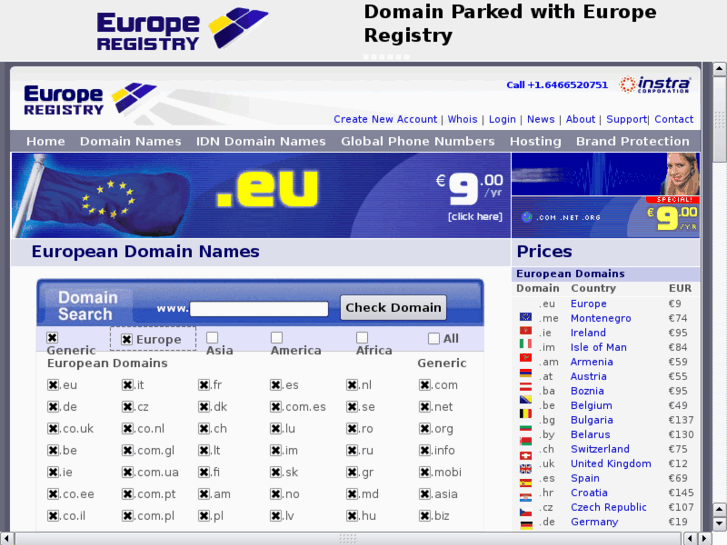The width and height of the screenshot is (727, 545).
Task: Check the Asia category checkbox
Action: click(x=212, y=338)
